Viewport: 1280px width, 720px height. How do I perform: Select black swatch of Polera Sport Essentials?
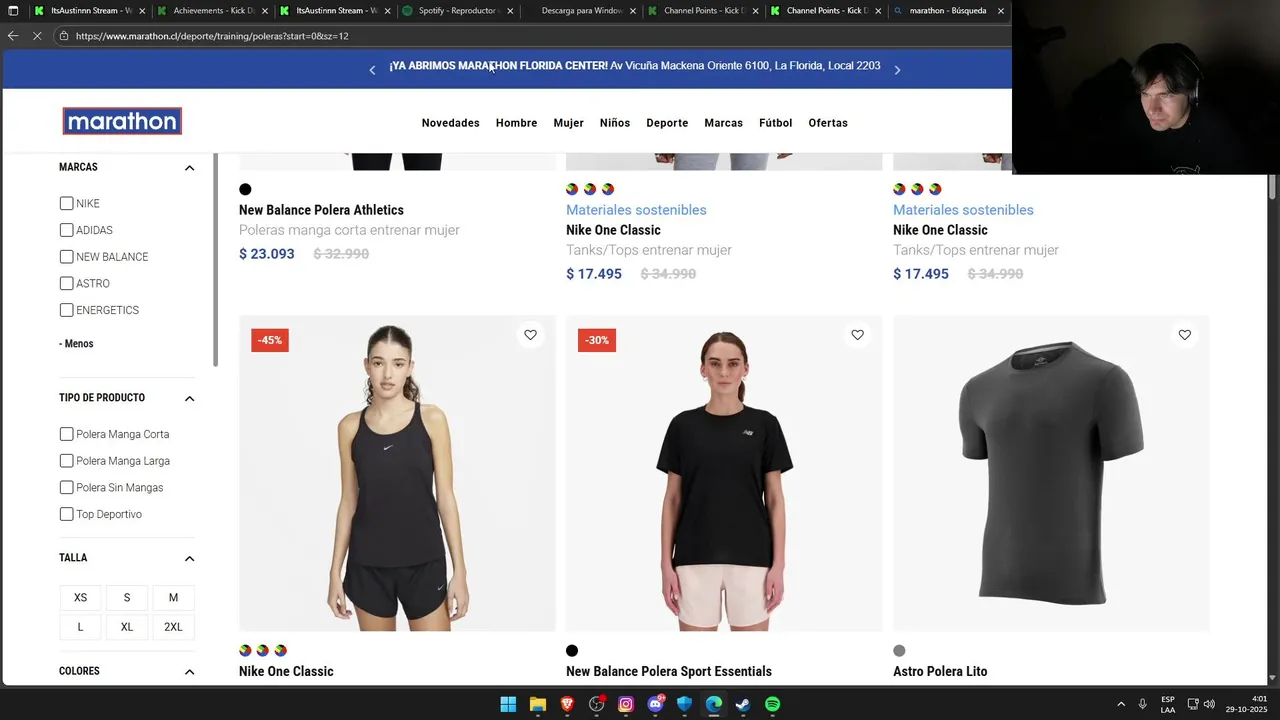click(572, 651)
